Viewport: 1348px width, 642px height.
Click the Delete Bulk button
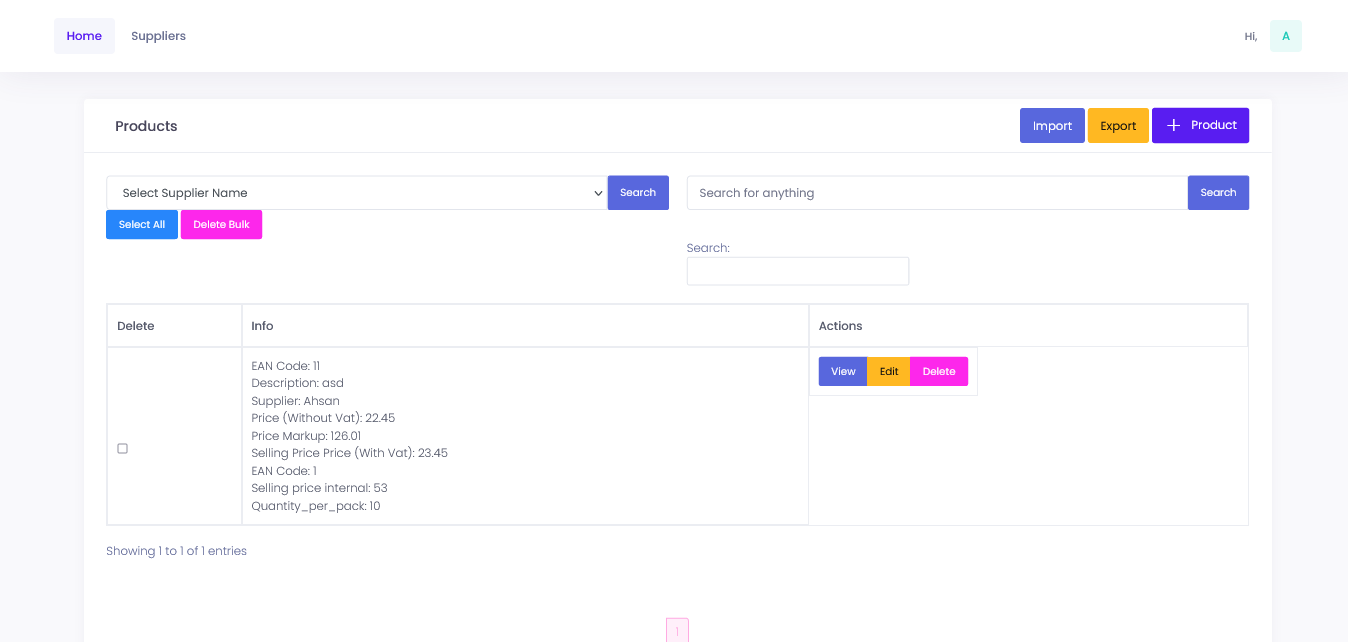[221, 225]
